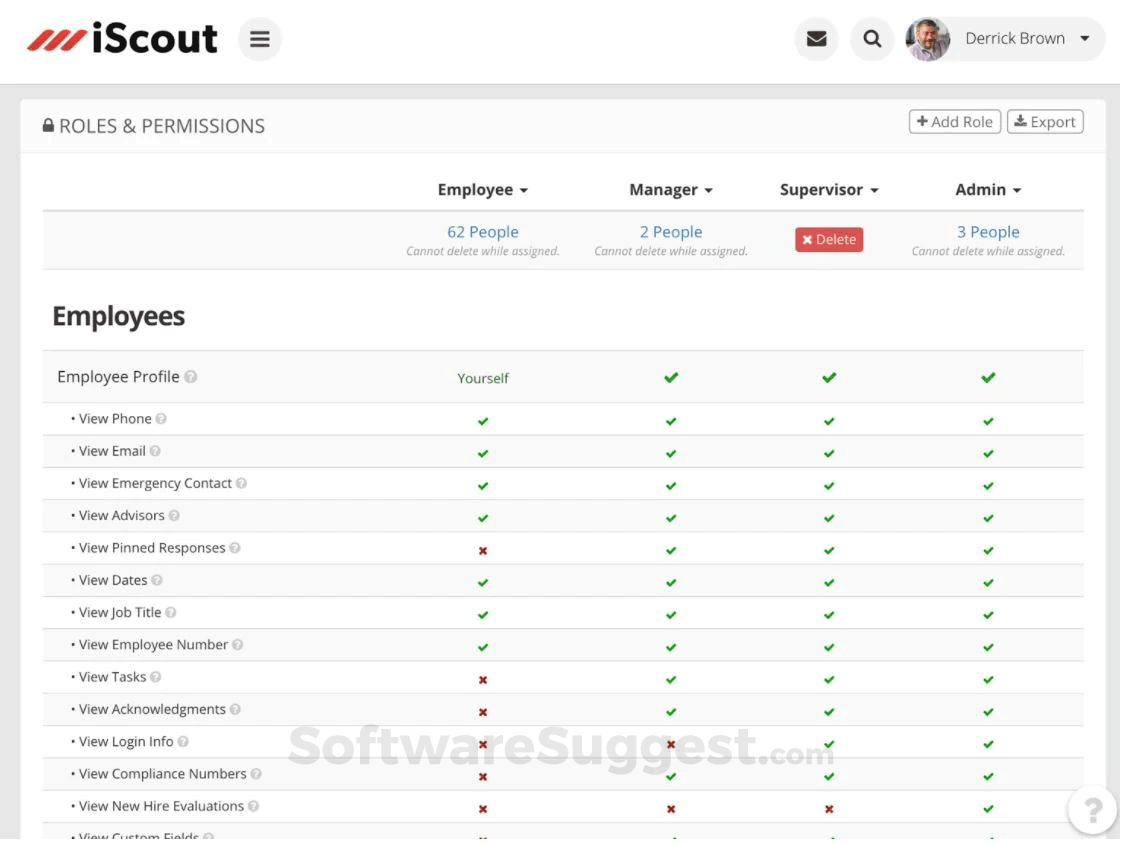Click the lock icon beside Roles & Permissions
The image size is (1122, 844).
pyautogui.click(x=49, y=125)
